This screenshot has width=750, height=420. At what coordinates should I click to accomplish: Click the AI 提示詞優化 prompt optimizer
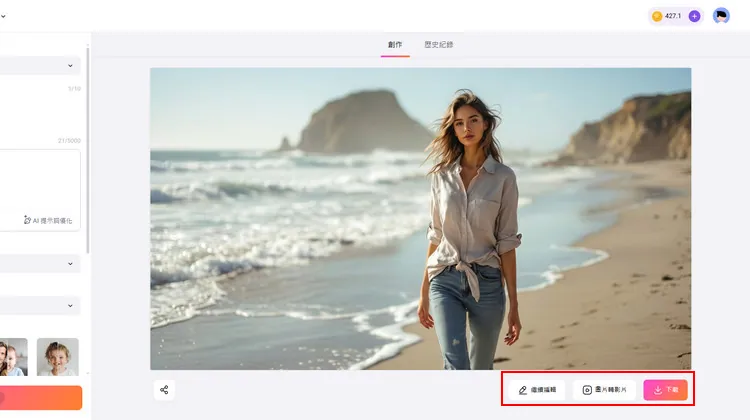pyautogui.click(x=47, y=220)
